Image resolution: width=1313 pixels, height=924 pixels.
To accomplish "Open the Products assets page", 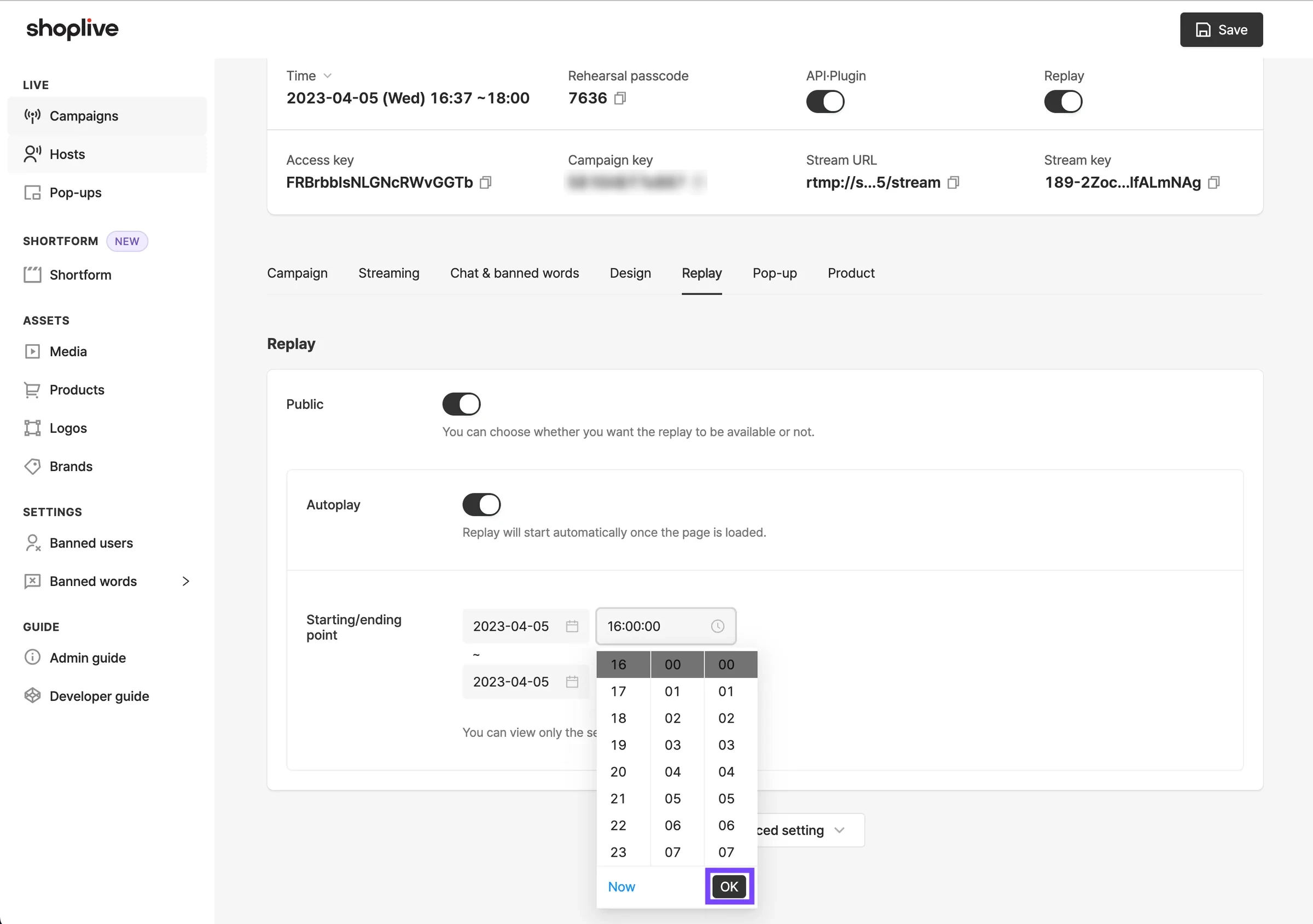I will pos(107,390).
